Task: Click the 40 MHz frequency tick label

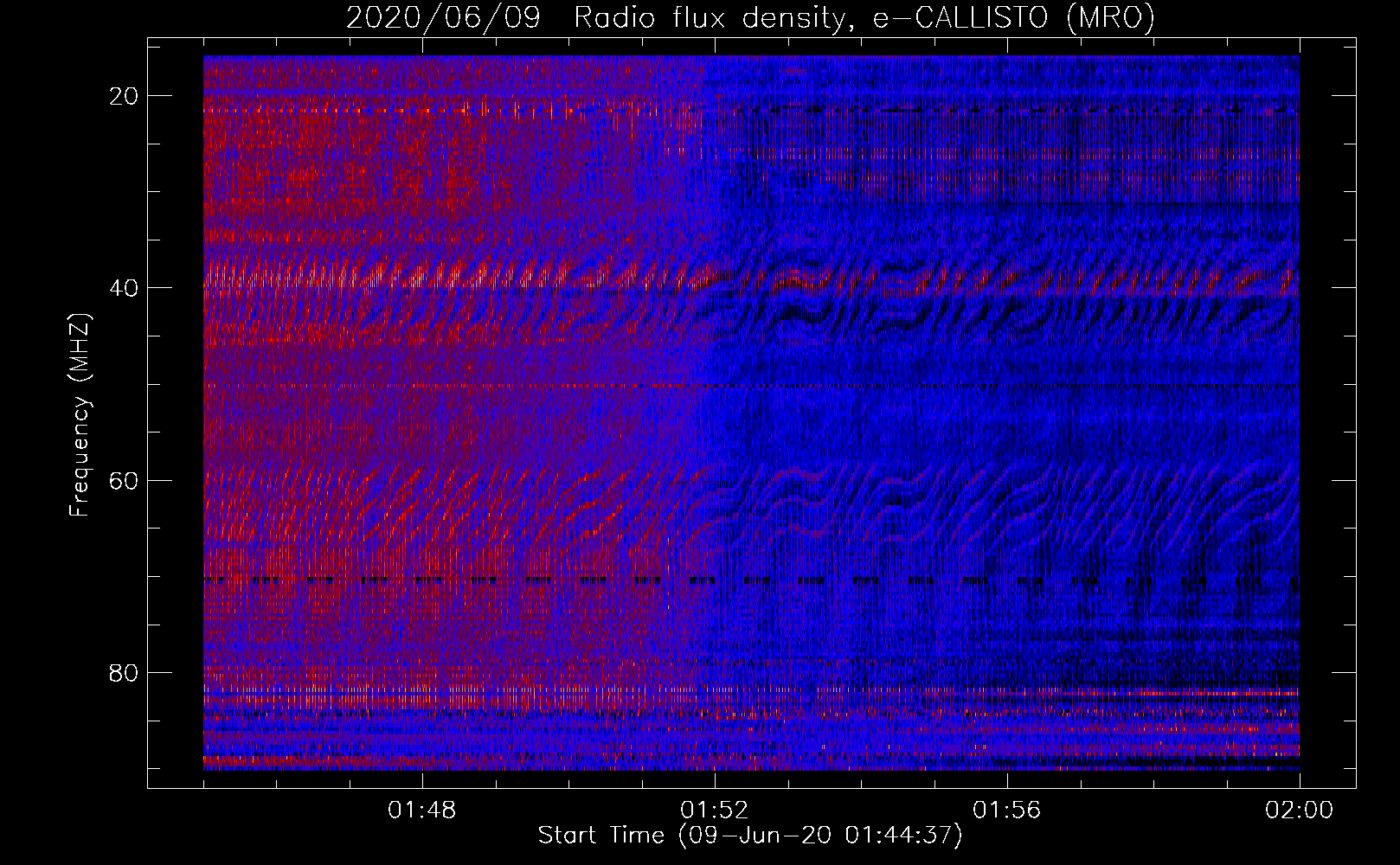Action: pos(125,288)
